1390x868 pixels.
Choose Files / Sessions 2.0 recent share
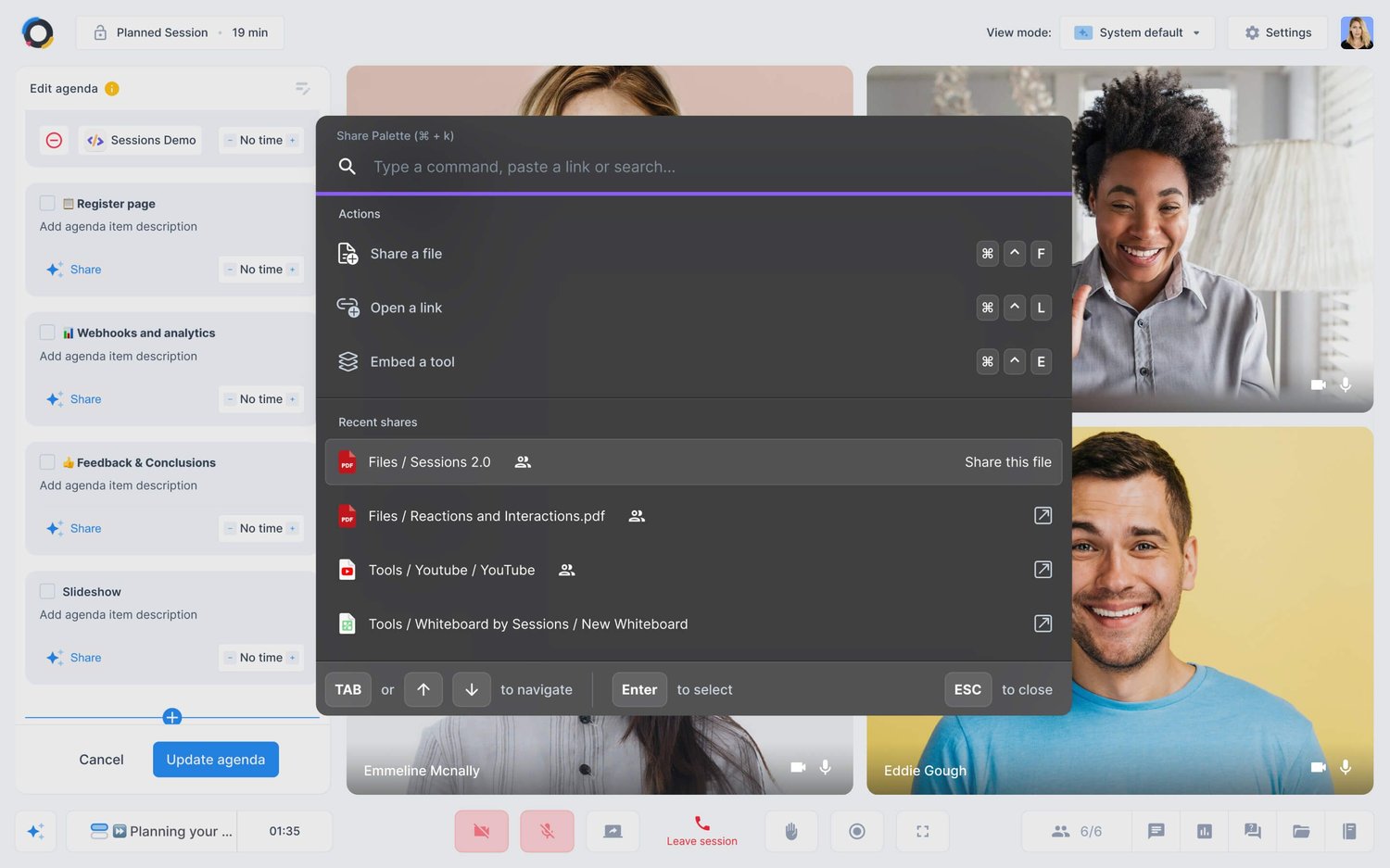coord(694,462)
